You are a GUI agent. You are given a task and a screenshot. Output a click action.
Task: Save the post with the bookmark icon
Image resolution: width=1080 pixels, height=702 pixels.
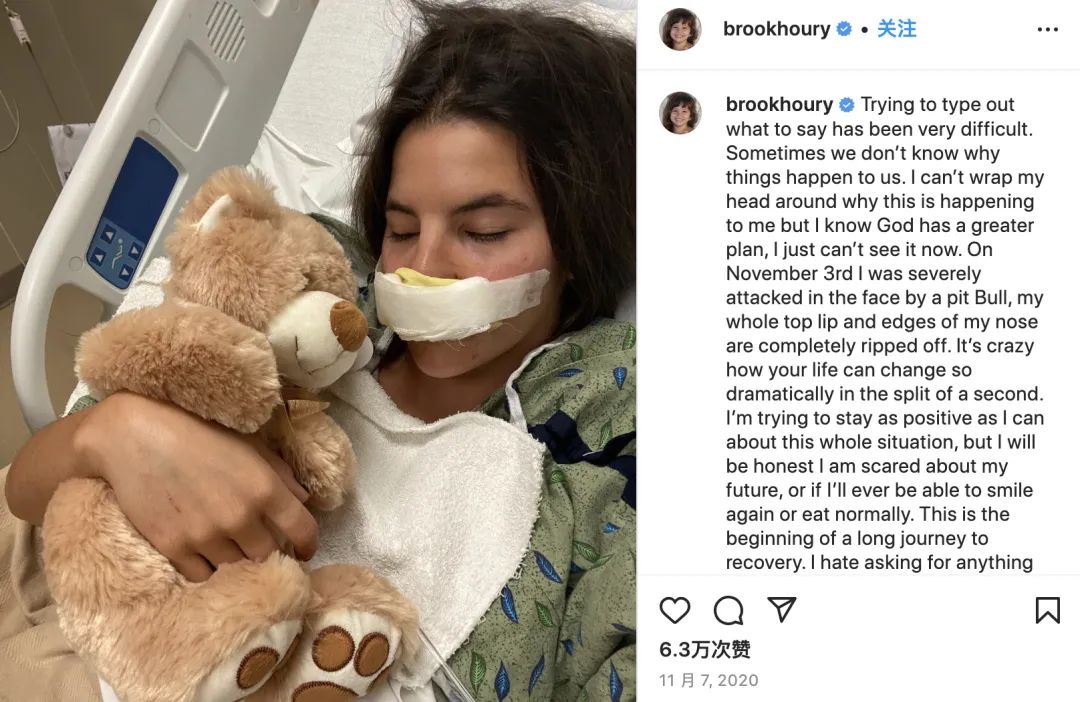click(1047, 610)
